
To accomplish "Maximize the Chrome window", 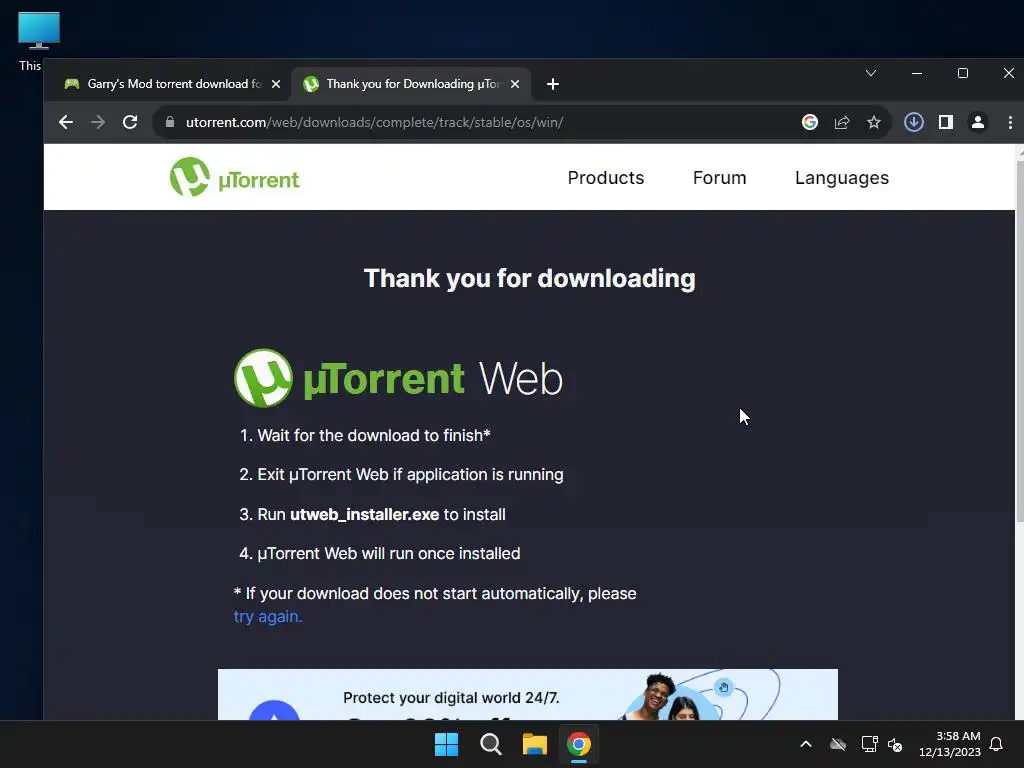I will click(x=963, y=73).
